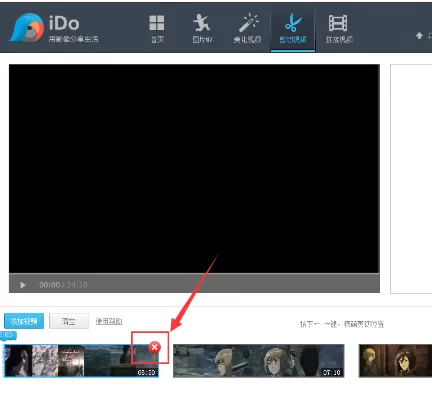This screenshot has height=396, width=432.
Task: Select the second clip thumbnail labeled 07:10
Action: 259,361
